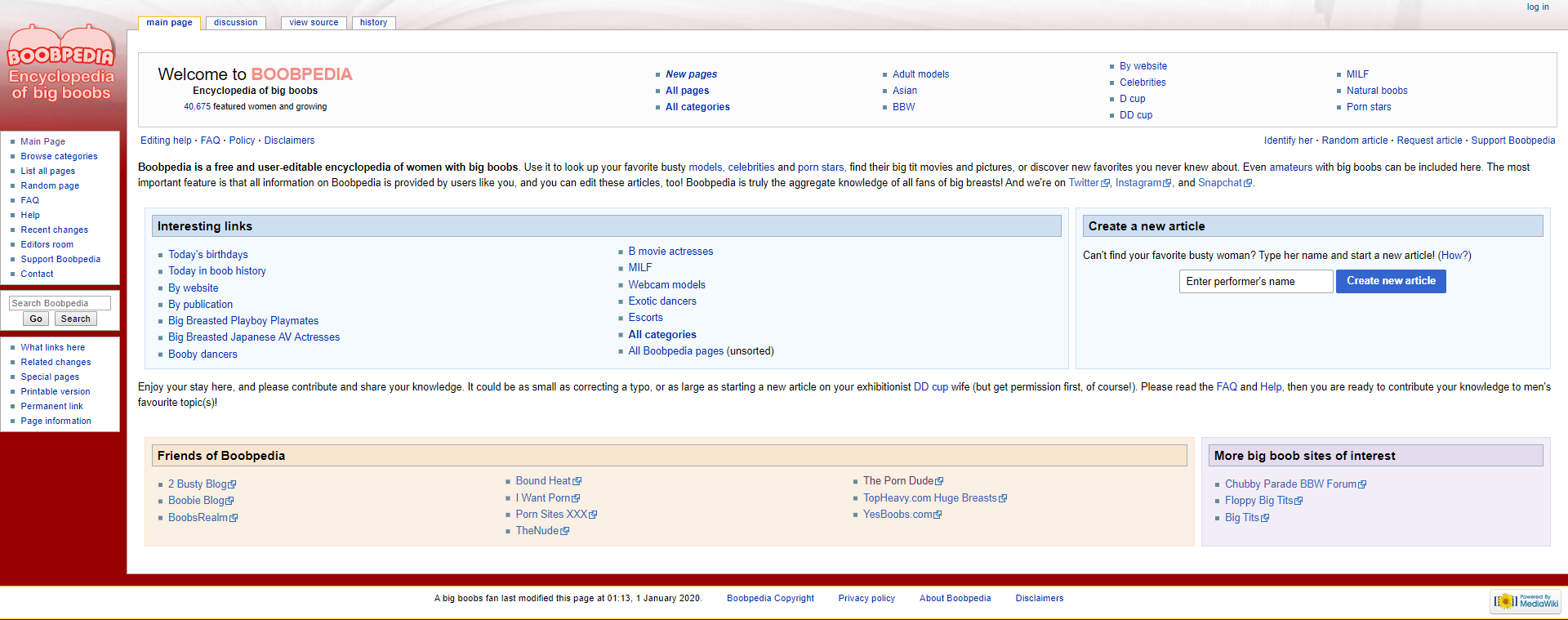Image resolution: width=1568 pixels, height=620 pixels.
Task: Open Recent changes in the sidebar
Action: pos(54,230)
